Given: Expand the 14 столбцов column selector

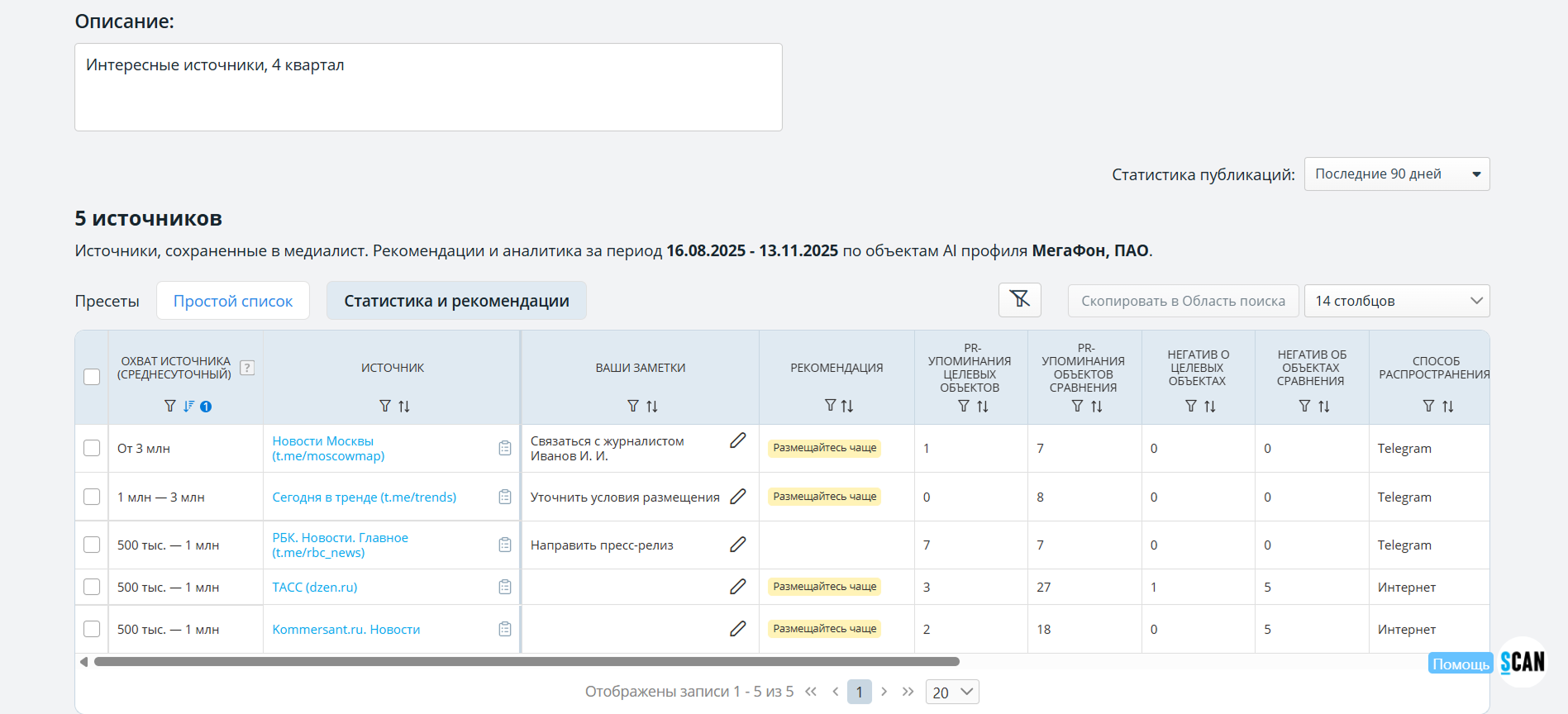Looking at the screenshot, I should coord(1396,301).
